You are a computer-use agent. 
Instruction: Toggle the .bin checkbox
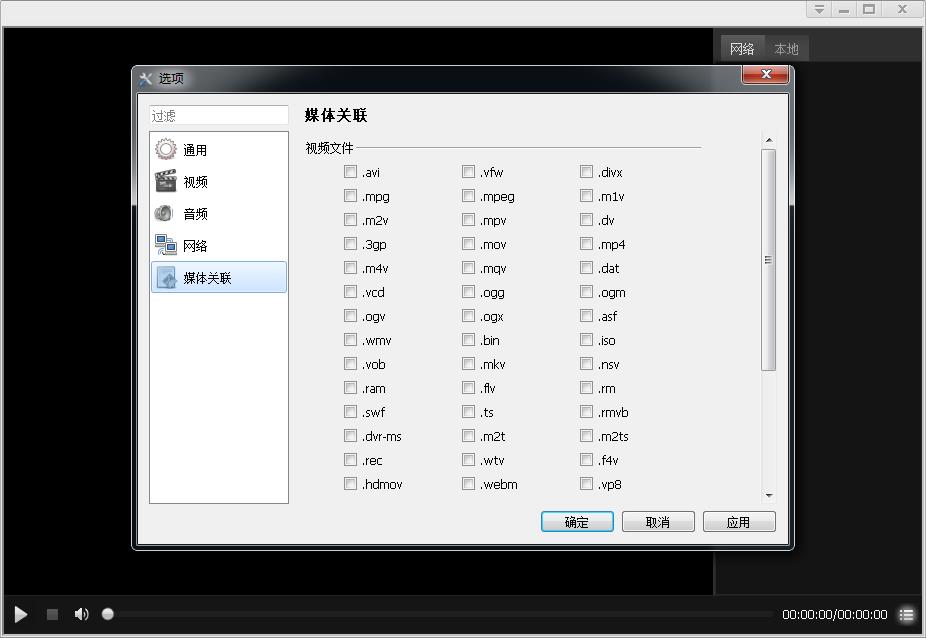click(x=468, y=340)
